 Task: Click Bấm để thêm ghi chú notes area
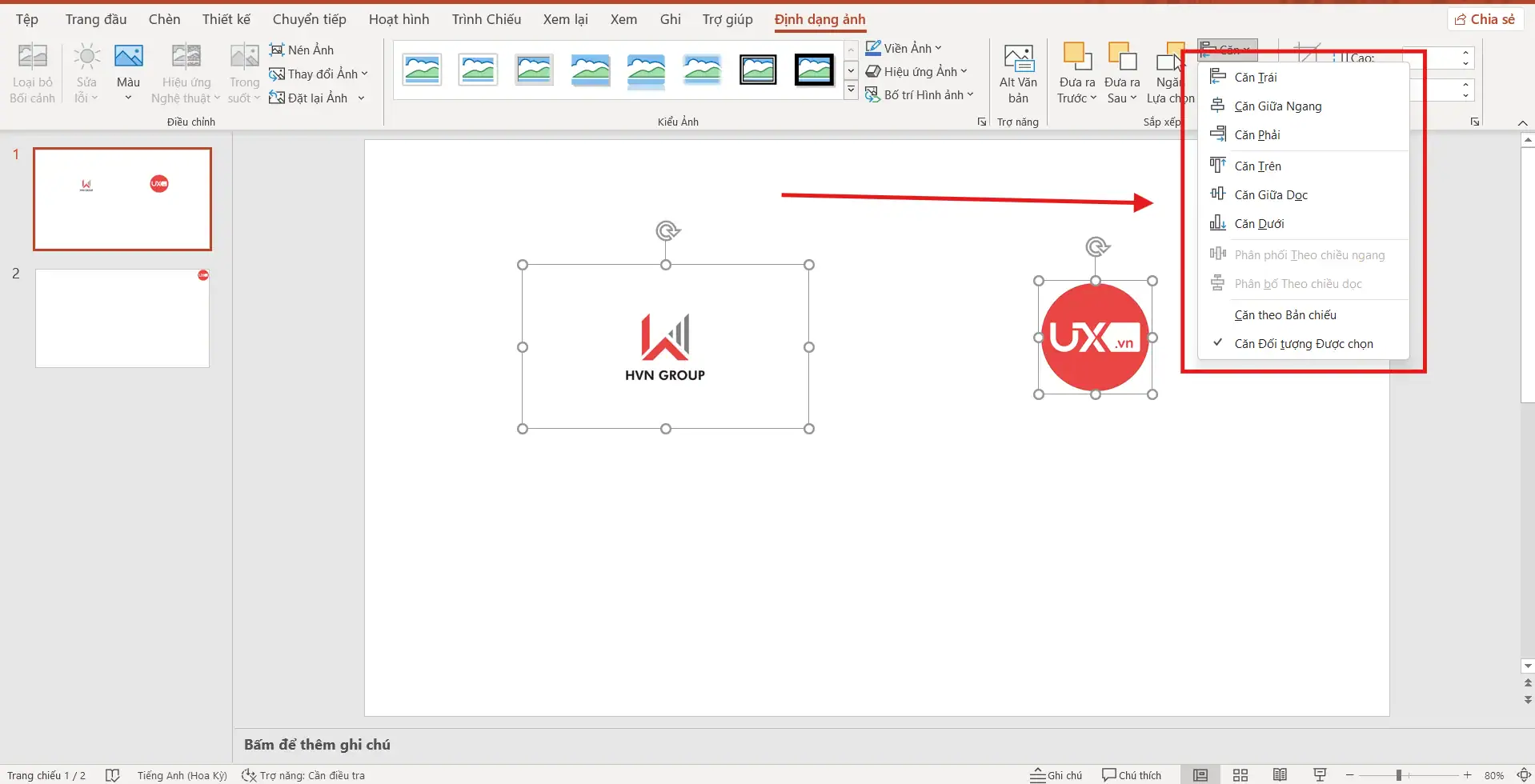[x=317, y=745]
